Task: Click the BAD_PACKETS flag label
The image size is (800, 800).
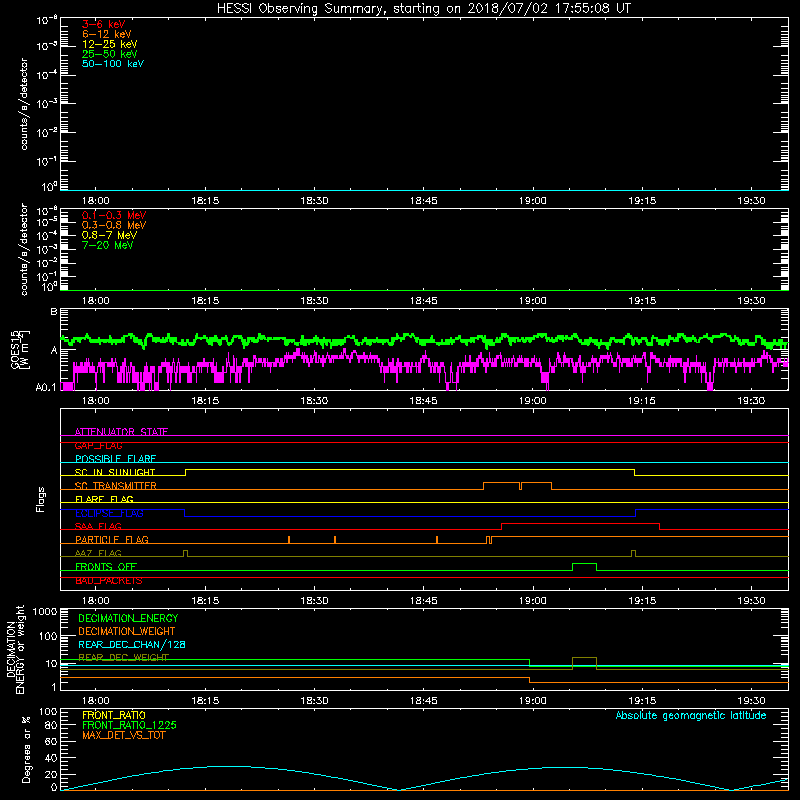Action: click(109, 580)
